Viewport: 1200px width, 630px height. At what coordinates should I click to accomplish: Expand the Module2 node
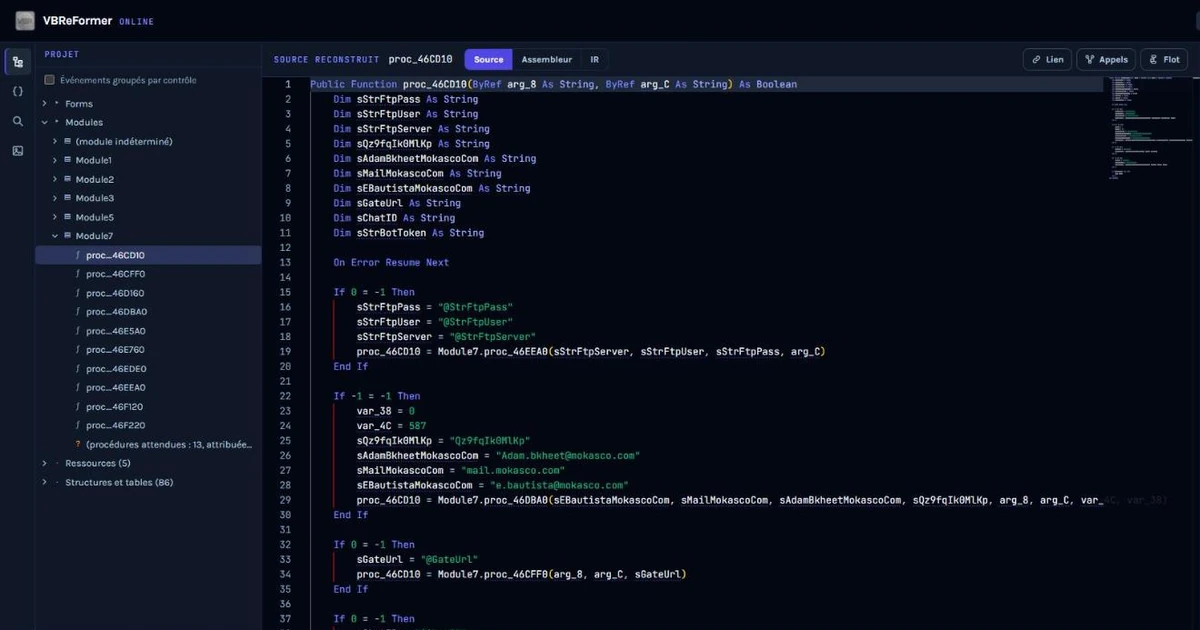[55, 180]
